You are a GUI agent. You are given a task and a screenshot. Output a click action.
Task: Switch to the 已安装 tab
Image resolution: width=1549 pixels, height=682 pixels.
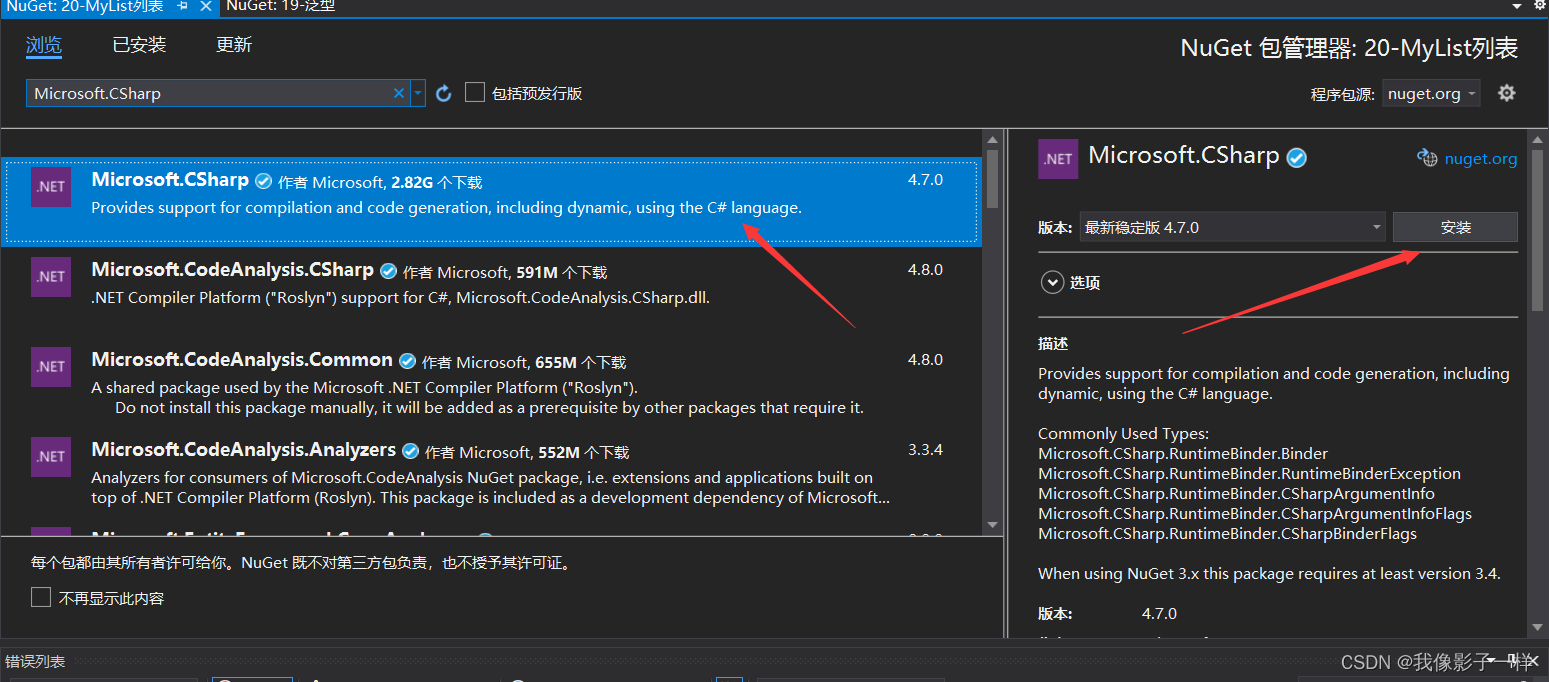(x=138, y=44)
